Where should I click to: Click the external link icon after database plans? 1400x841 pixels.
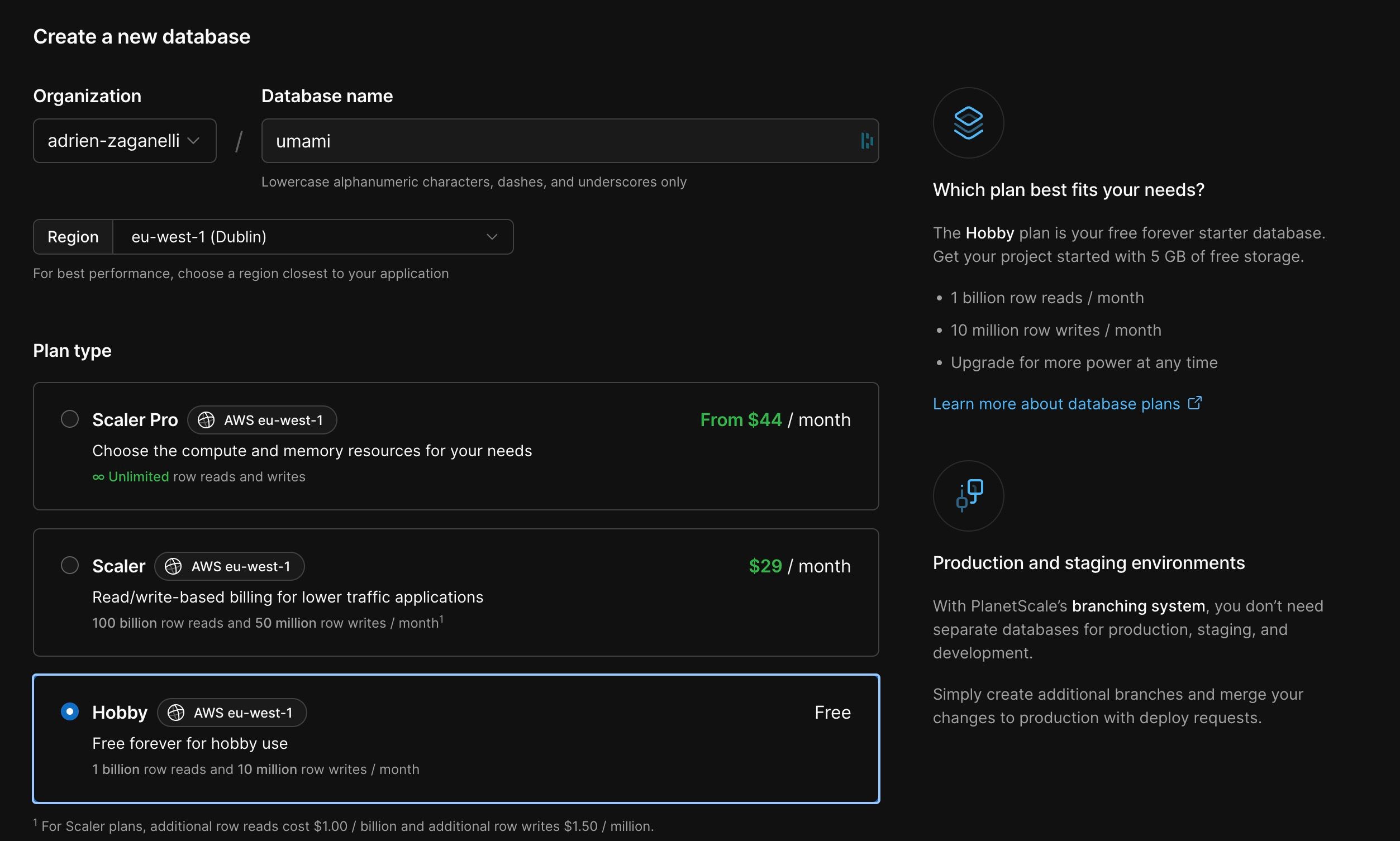[x=1195, y=403]
